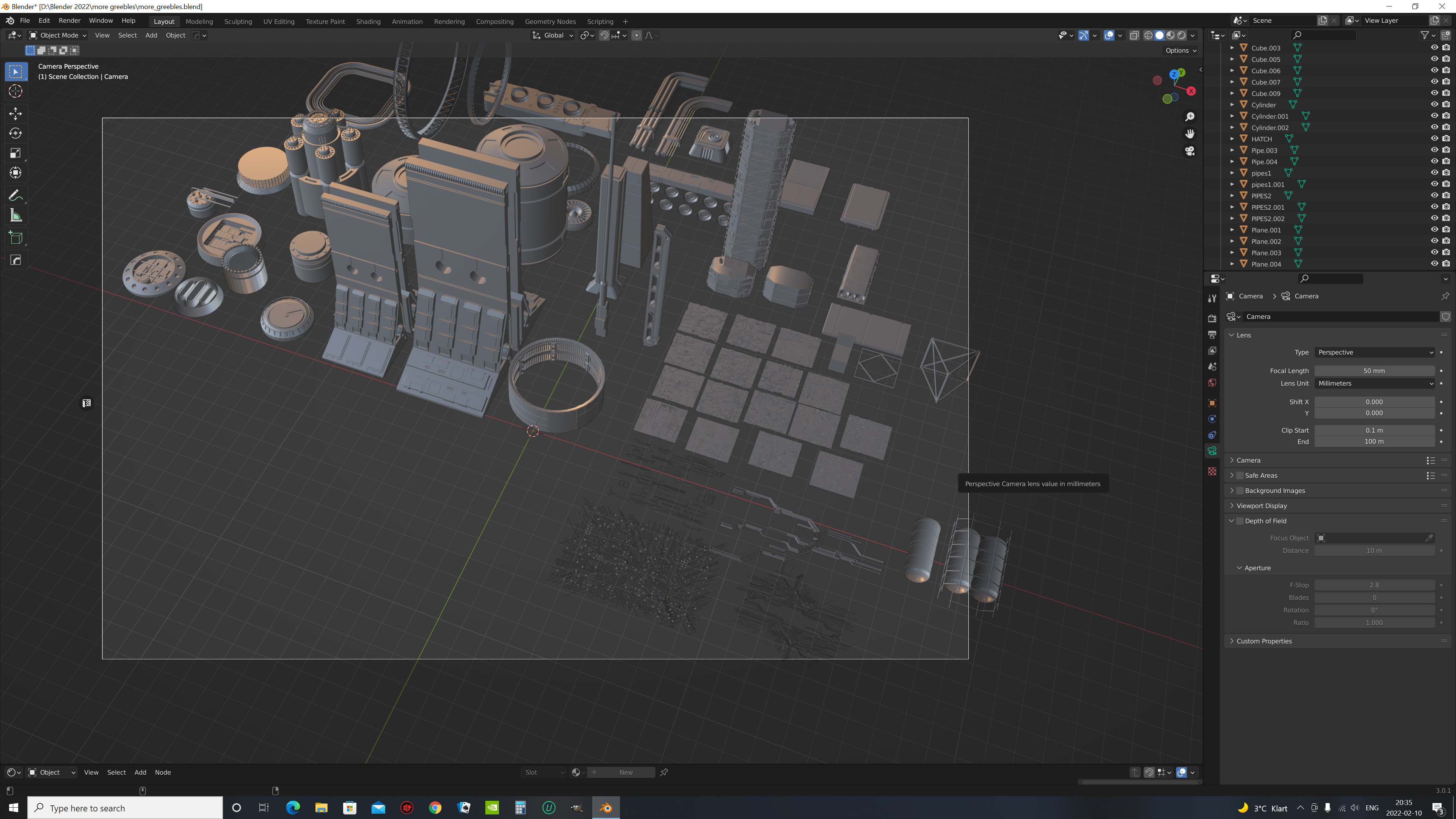This screenshot has height=819, width=1456.
Task: Switch to the World properties tab
Action: point(1212,383)
